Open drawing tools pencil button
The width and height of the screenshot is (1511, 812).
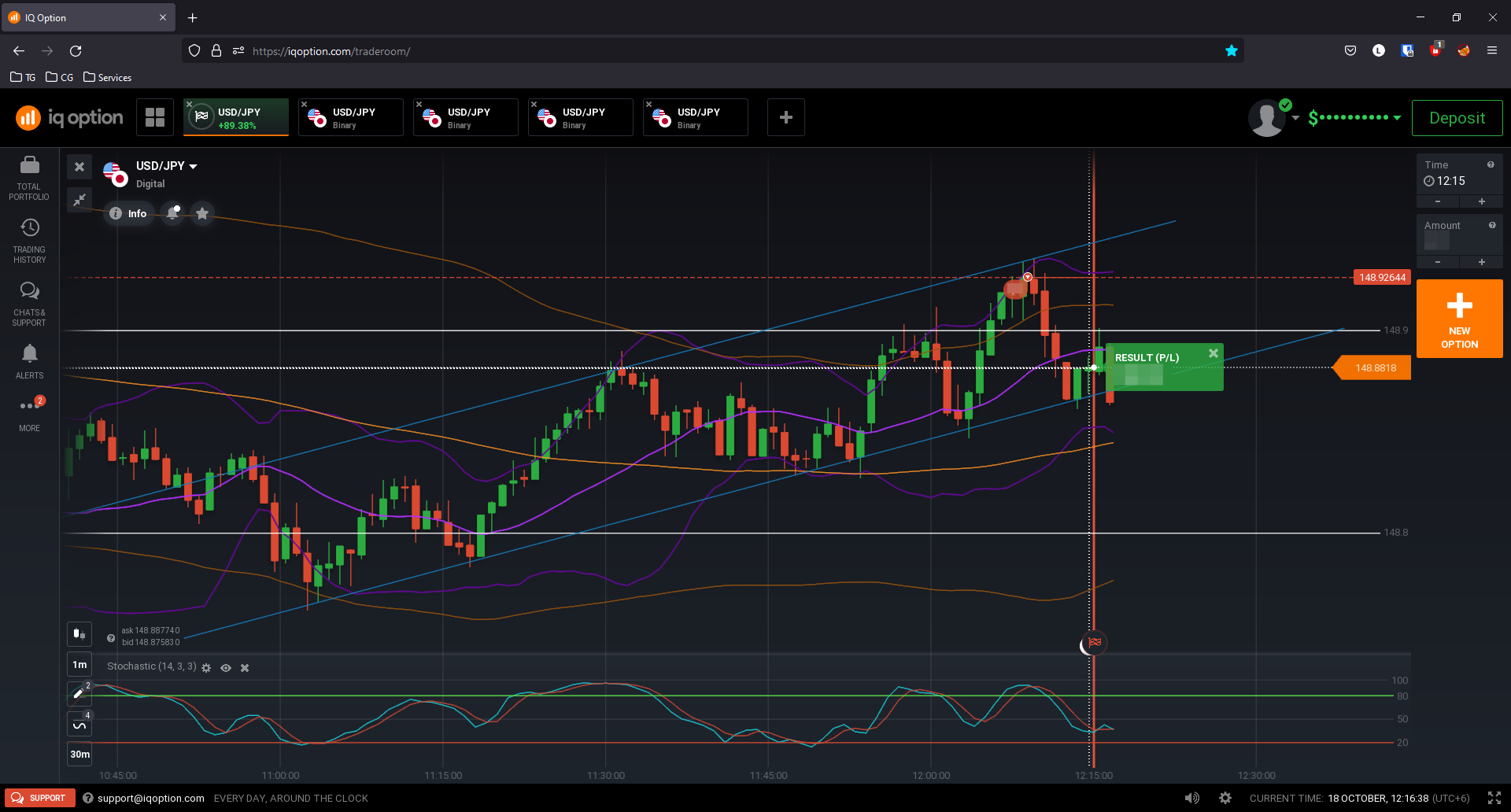pos(79,693)
